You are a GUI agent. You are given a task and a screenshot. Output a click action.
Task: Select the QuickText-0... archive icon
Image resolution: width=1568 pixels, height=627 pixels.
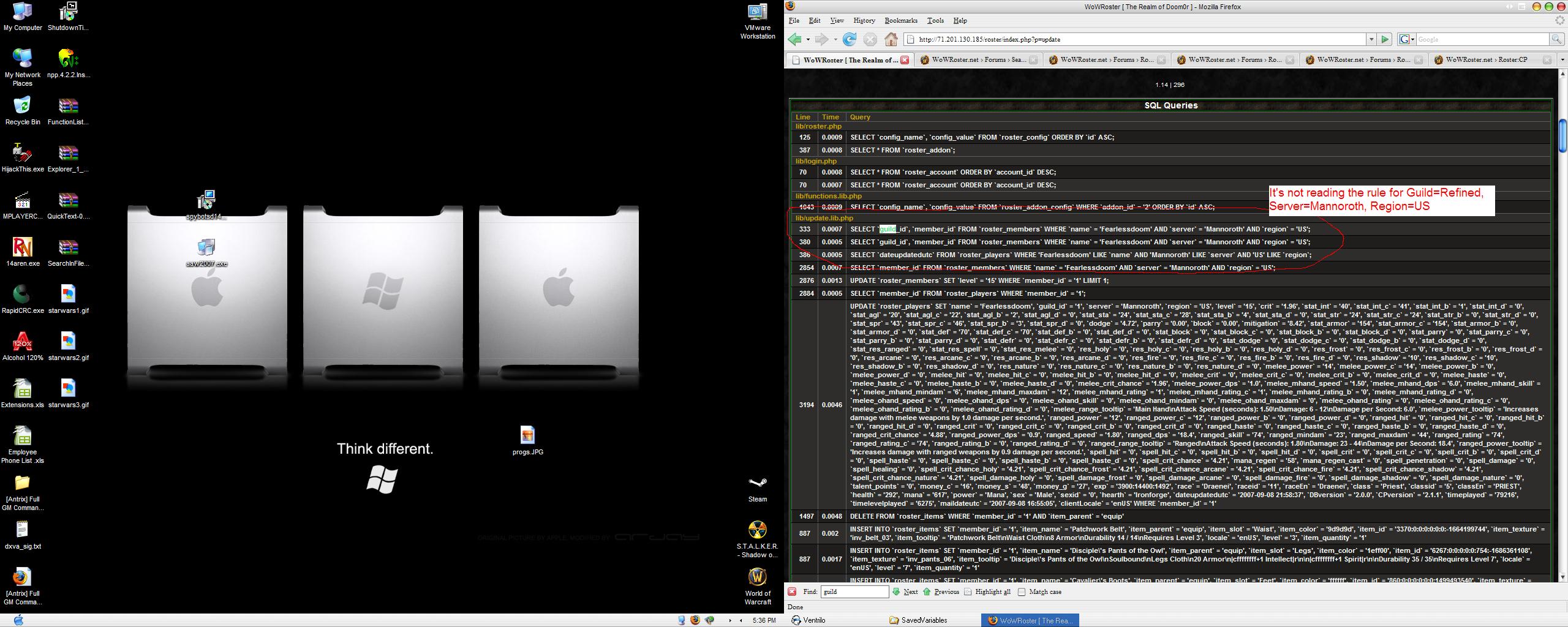68,205
